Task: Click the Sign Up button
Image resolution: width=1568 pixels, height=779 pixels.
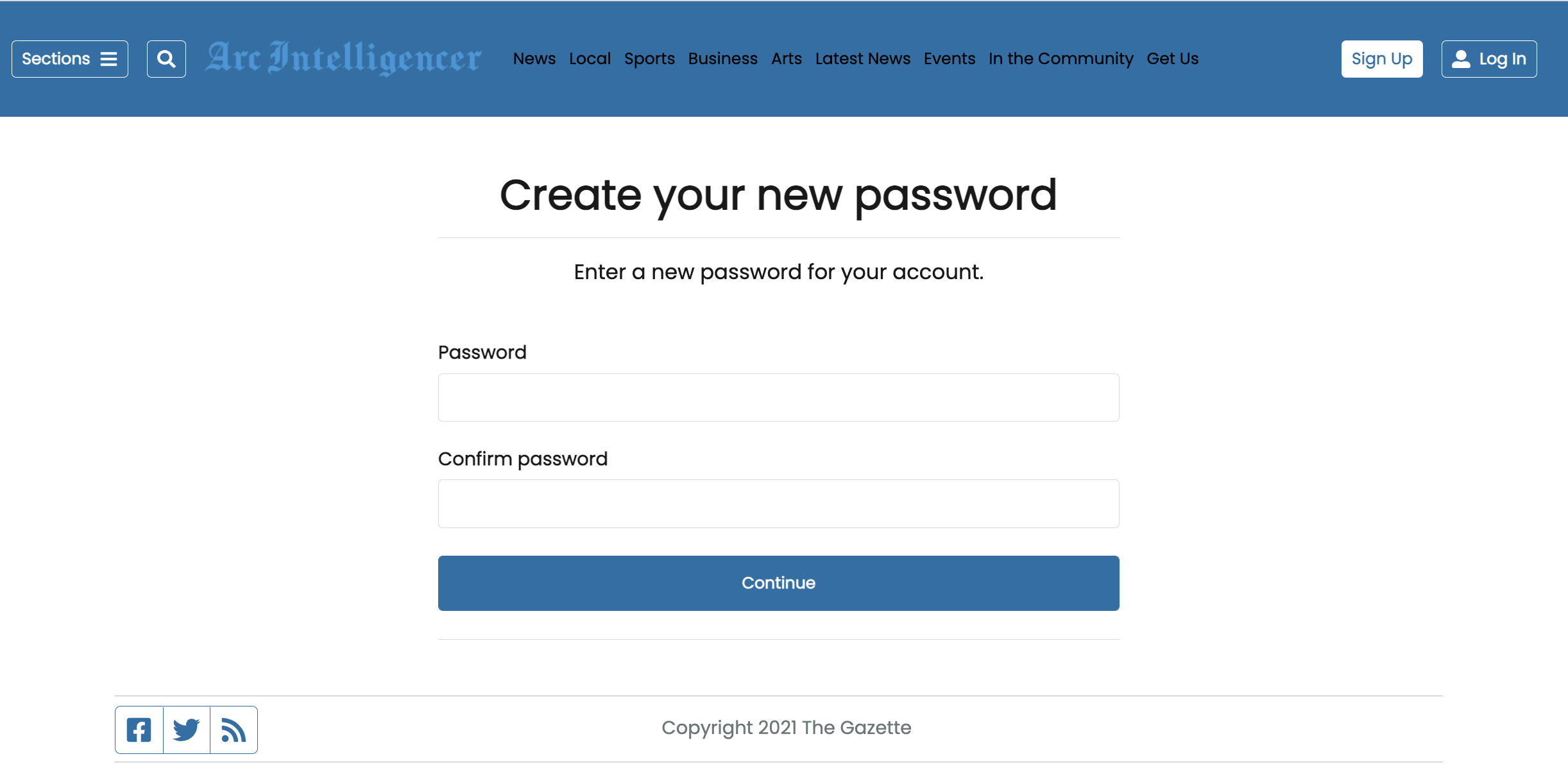Action: click(x=1382, y=59)
